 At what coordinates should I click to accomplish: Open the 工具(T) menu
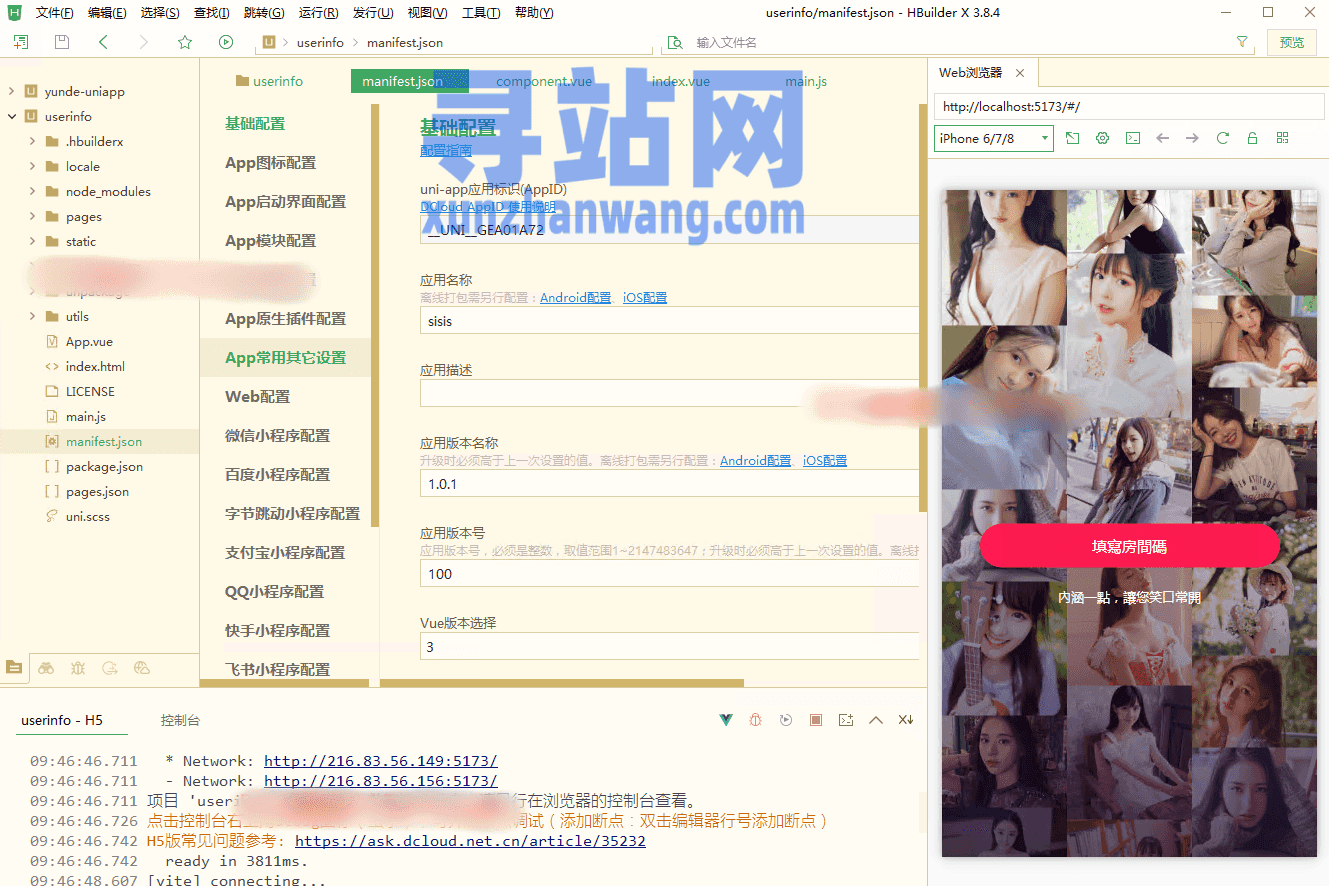pos(481,13)
